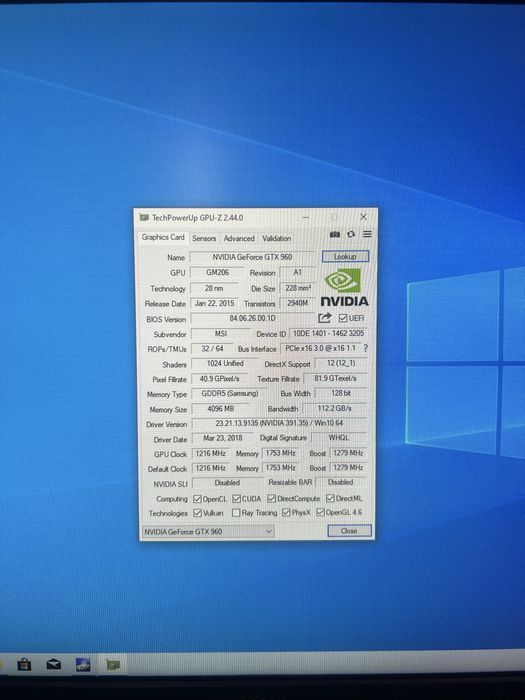The image size is (525, 700).
Task: Switch to the Validation tab
Action: 276,238
